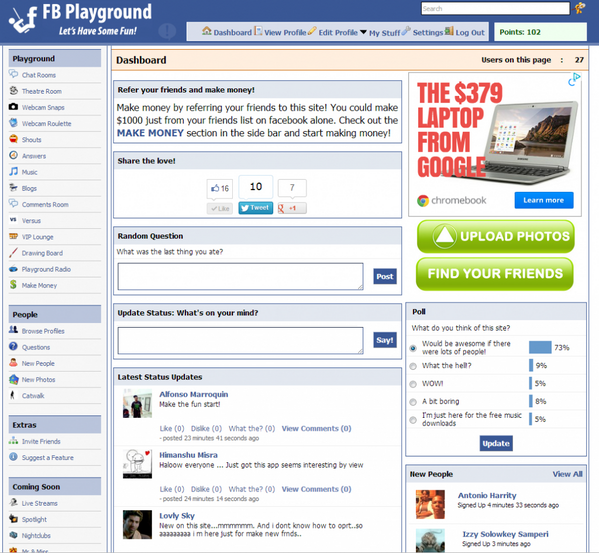Image resolution: width=599 pixels, height=553 pixels.
Task: Like Alfonso Marroquin's status update
Action: click(172, 428)
